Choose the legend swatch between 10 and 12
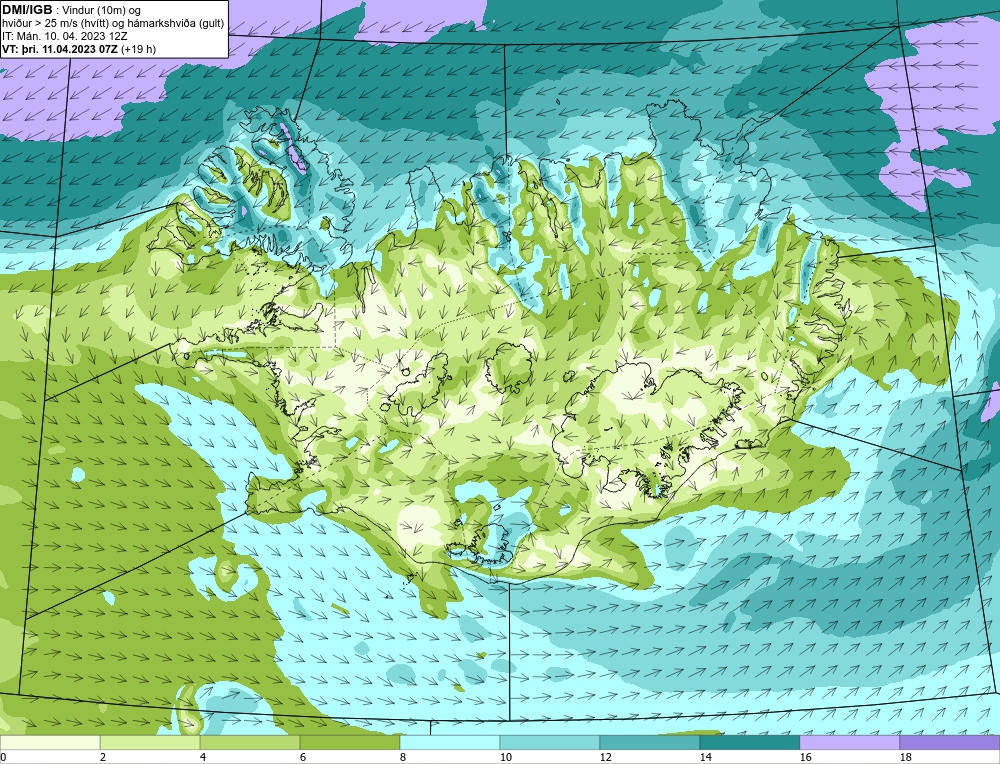The width and height of the screenshot is (1000, 764). (x=550, y=742)
